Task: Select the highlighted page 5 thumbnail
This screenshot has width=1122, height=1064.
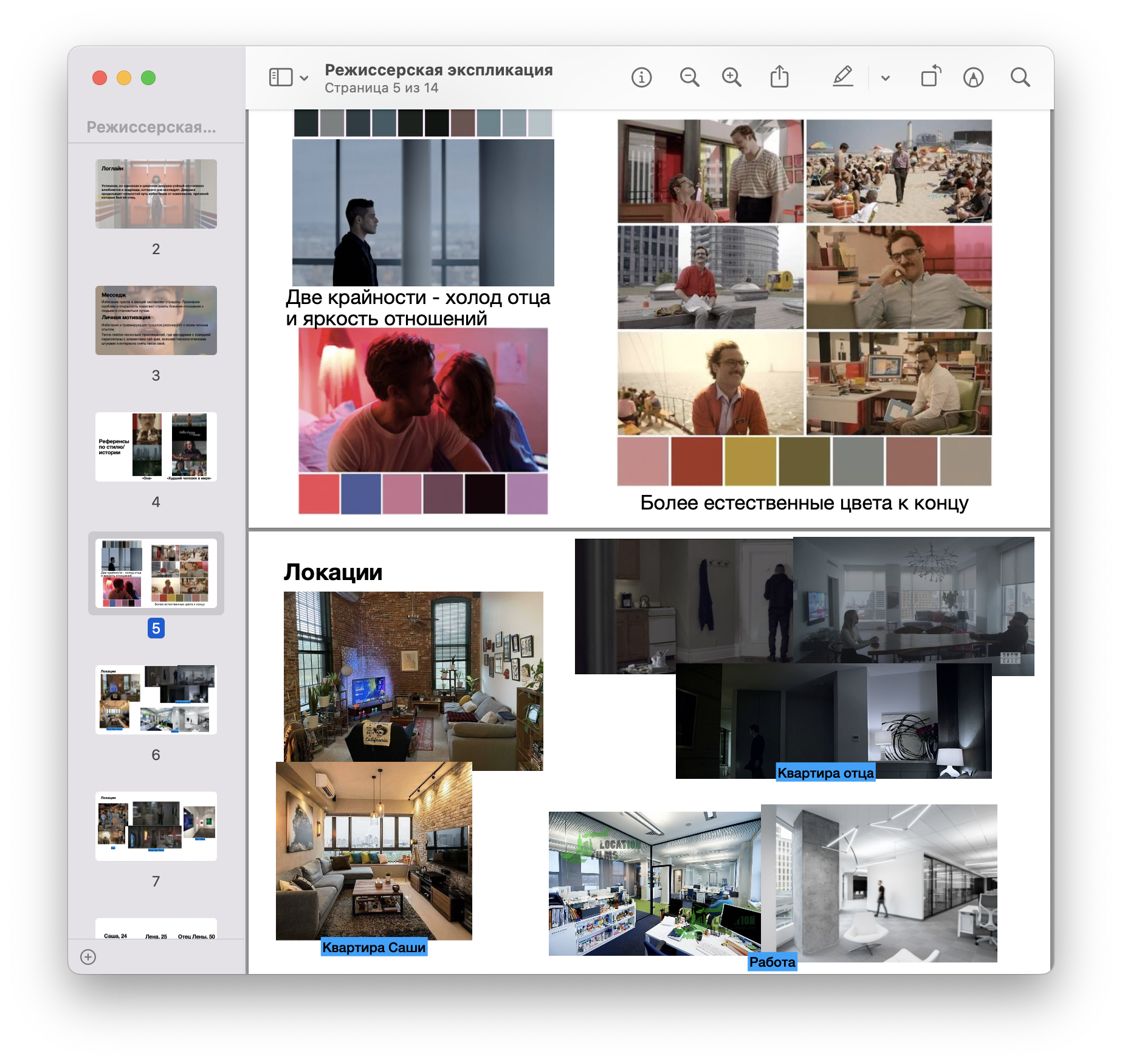Action: click(x=156, y=573)
